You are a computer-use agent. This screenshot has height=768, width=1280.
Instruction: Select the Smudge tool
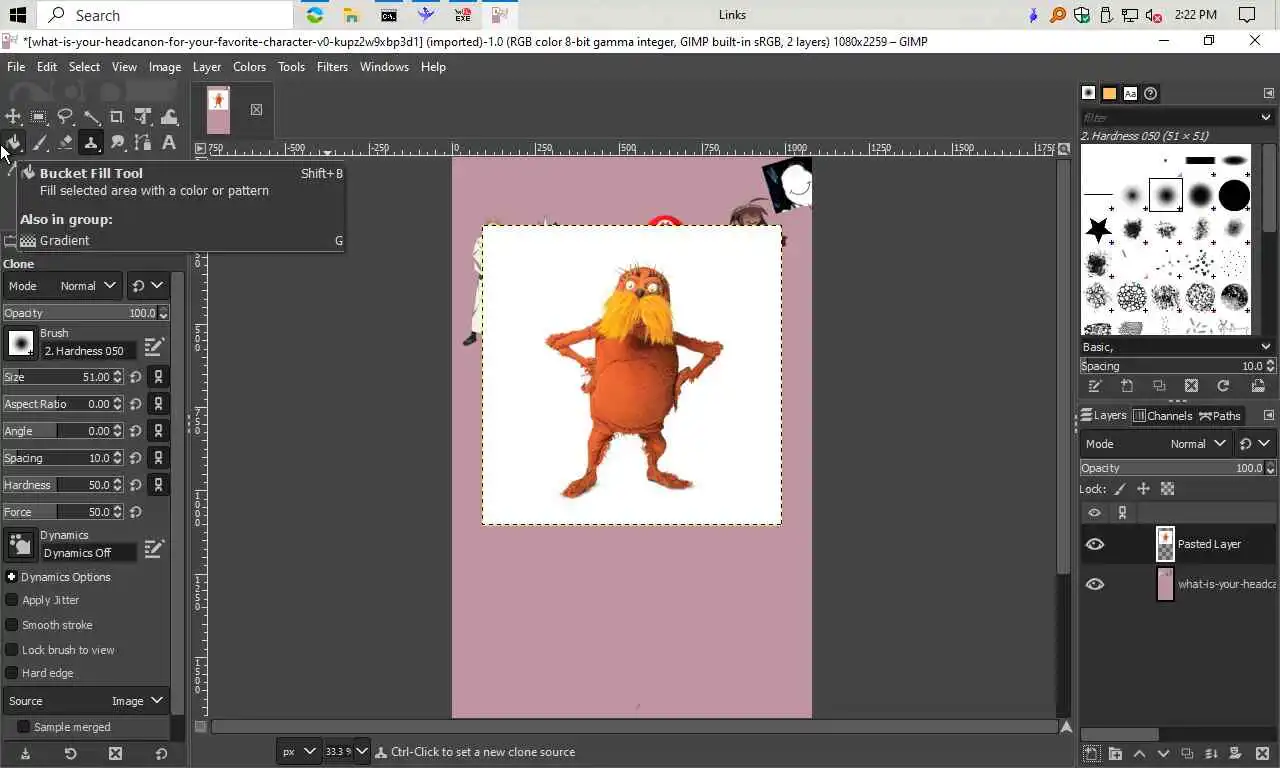(117, 143)
